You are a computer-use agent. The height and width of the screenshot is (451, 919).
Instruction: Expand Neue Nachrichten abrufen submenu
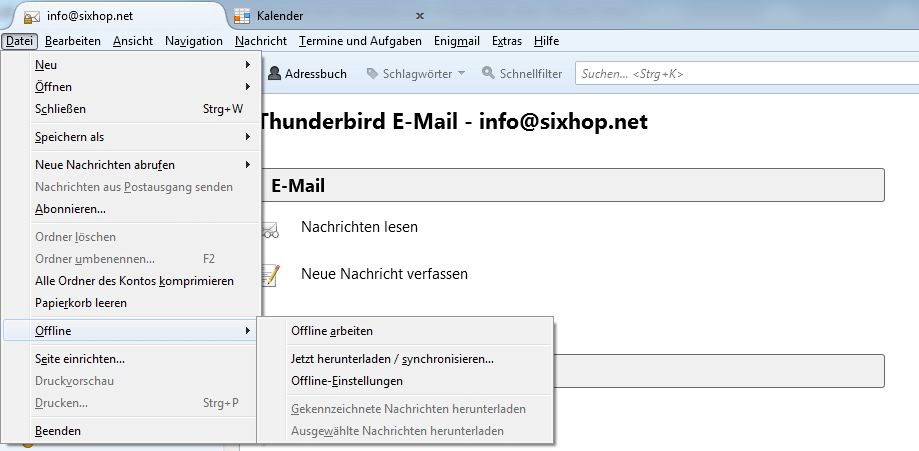131,165
